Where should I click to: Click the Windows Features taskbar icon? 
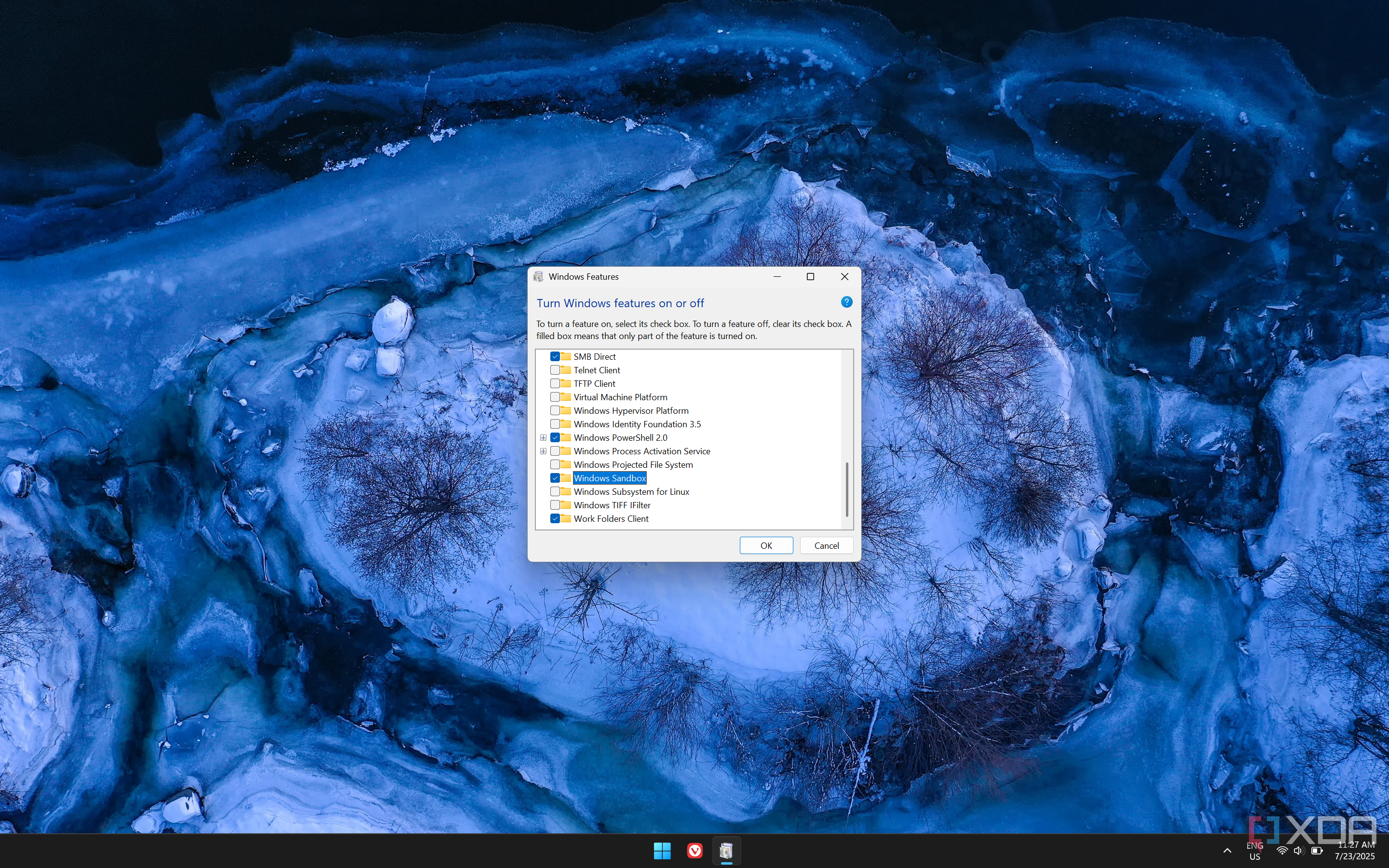726,850
